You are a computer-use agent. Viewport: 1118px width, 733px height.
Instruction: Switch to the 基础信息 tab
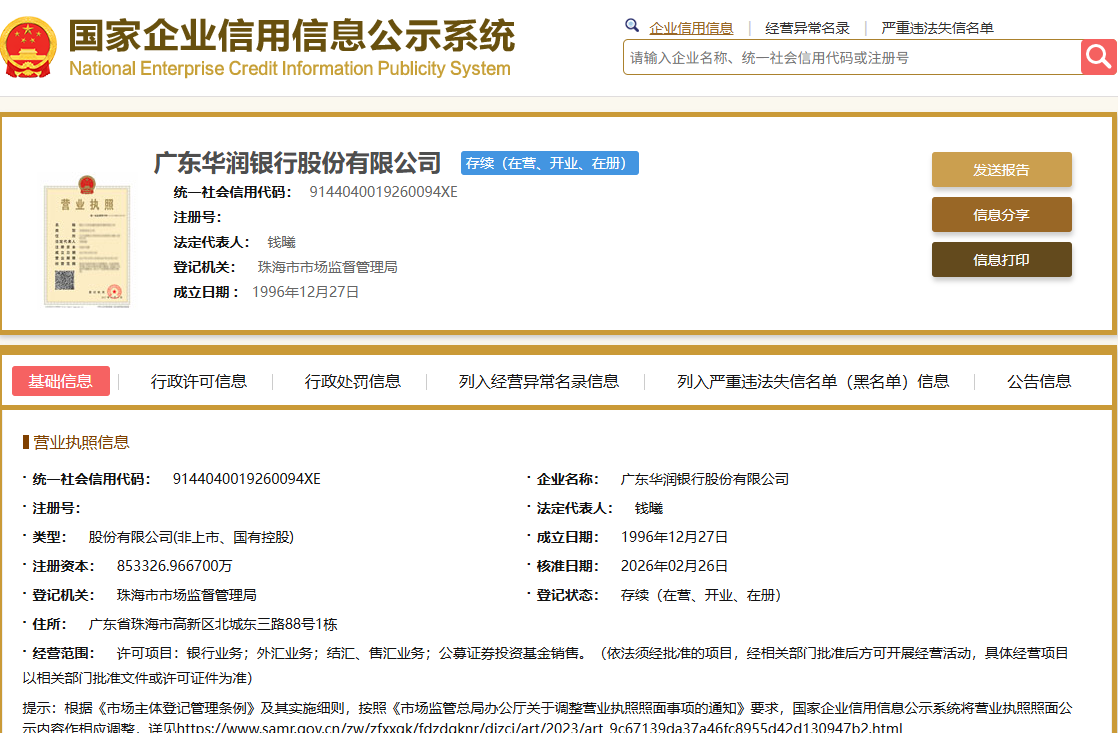61,381
